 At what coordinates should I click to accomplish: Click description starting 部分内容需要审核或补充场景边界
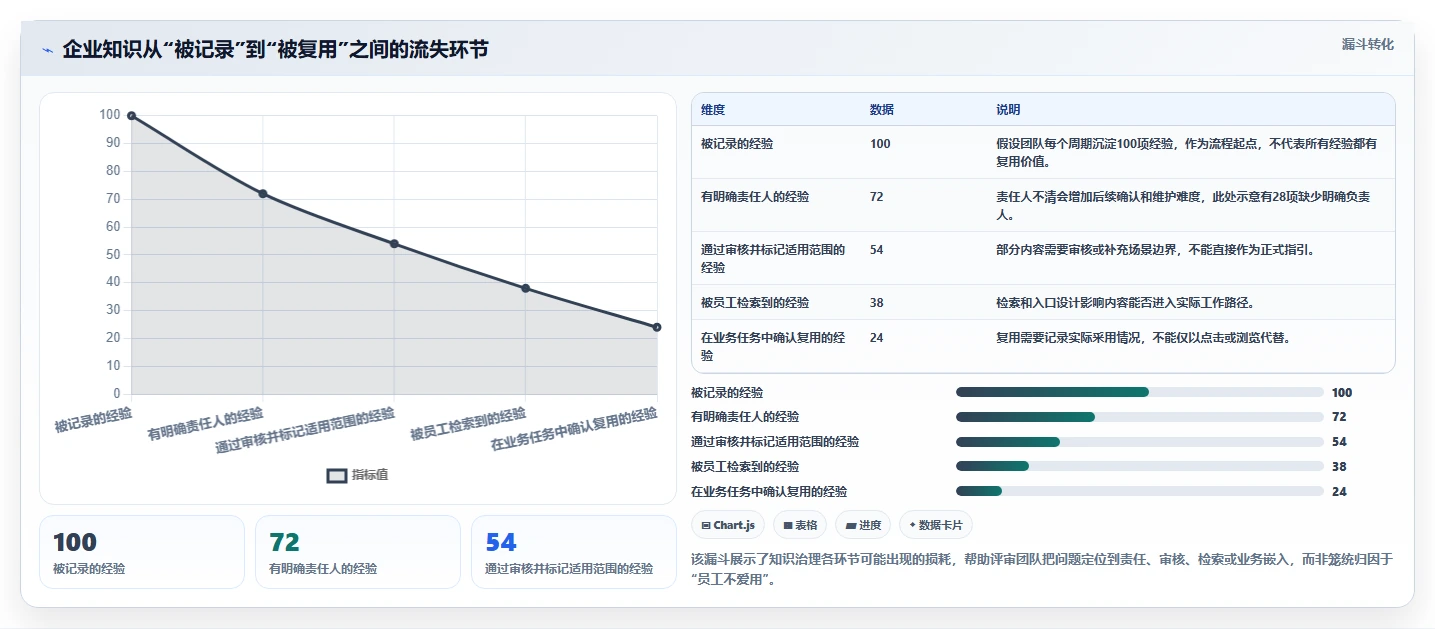tap(1156, 250)
